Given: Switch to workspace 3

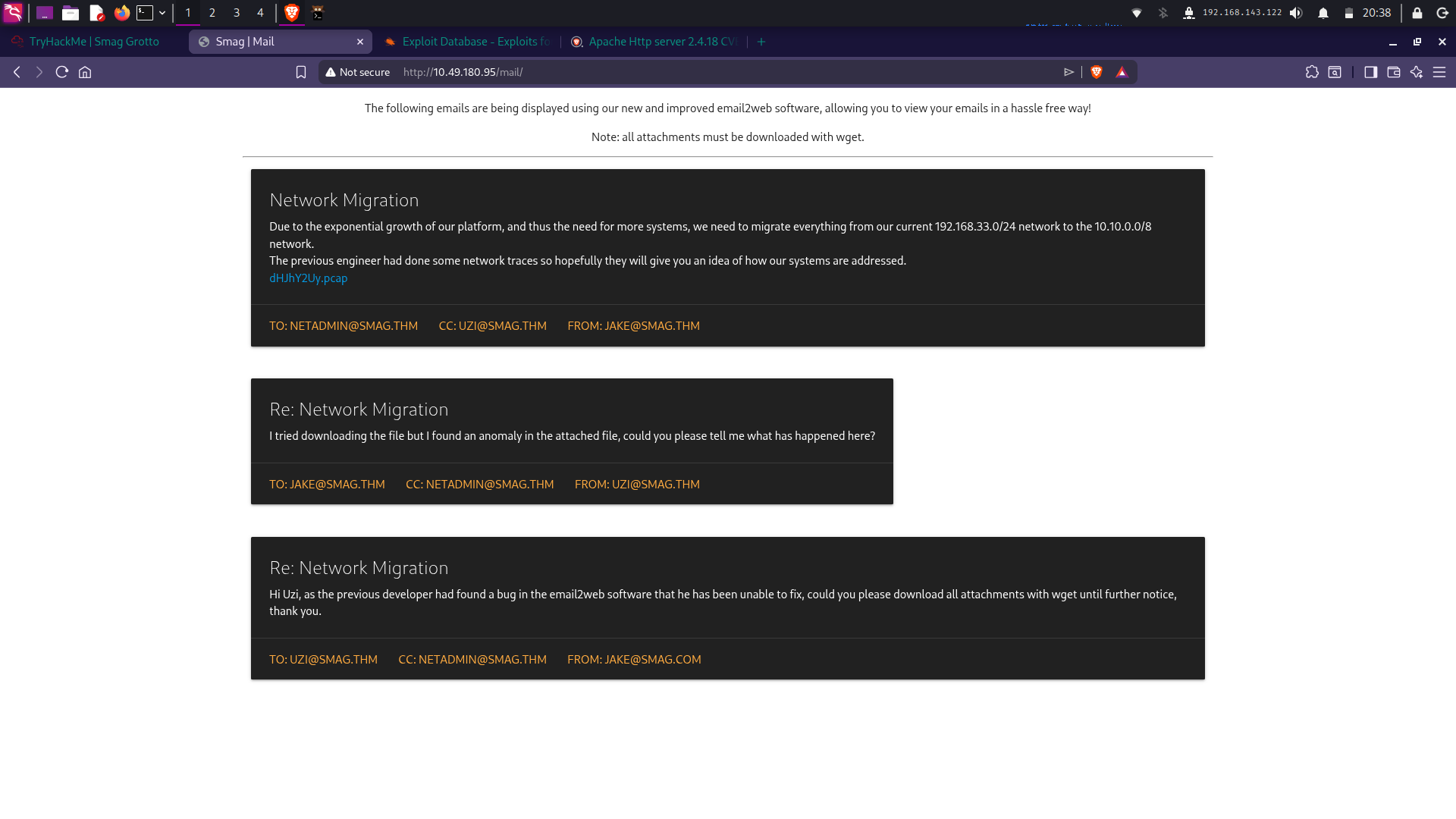Looking at the screenshot, I should click(237, 13).
